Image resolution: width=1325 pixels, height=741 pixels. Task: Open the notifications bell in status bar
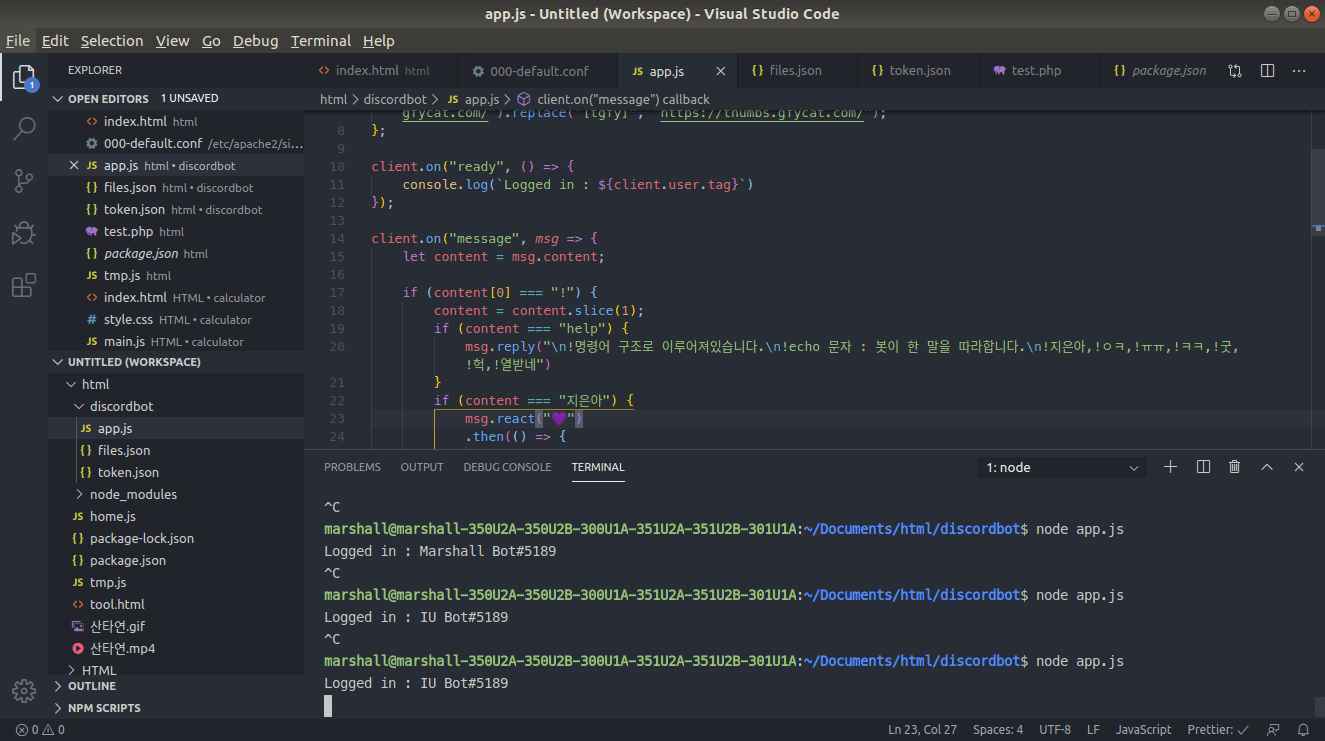click(1303, 730)
